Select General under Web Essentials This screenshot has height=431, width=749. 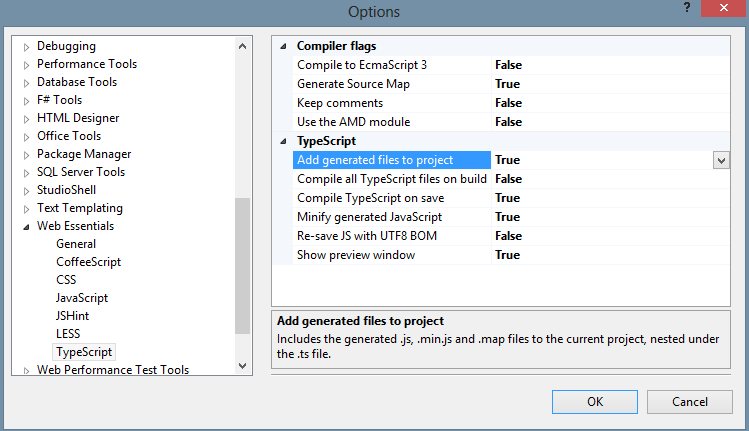(x=76, y=244)
